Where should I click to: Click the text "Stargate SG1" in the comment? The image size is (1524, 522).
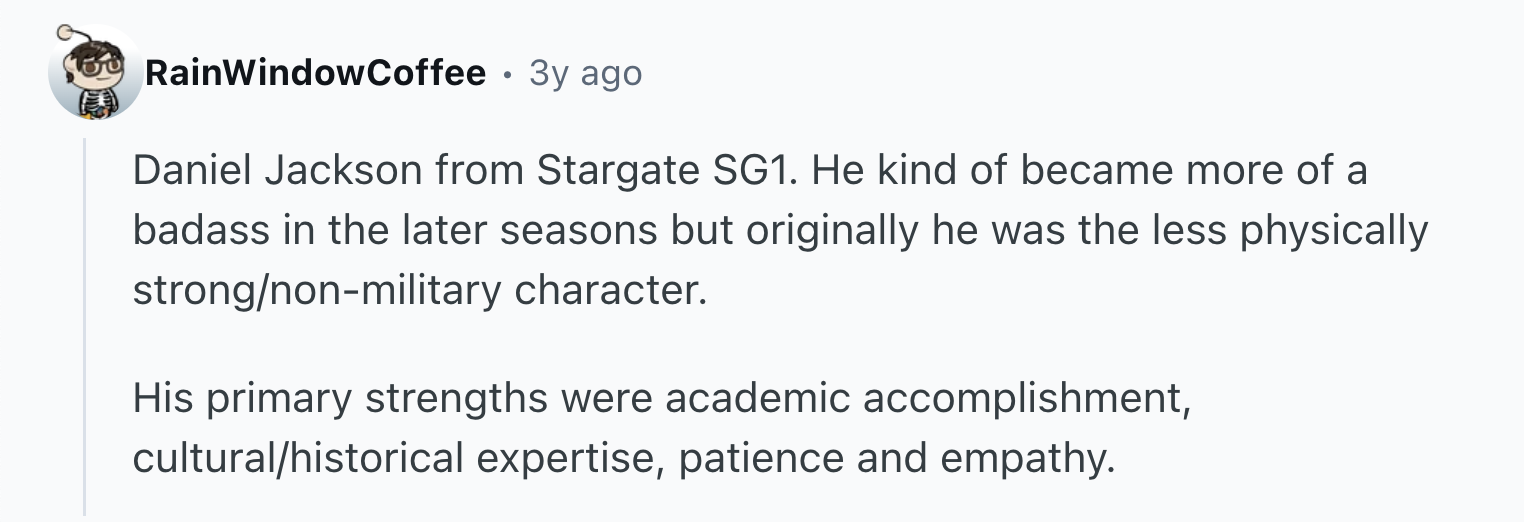665,172
